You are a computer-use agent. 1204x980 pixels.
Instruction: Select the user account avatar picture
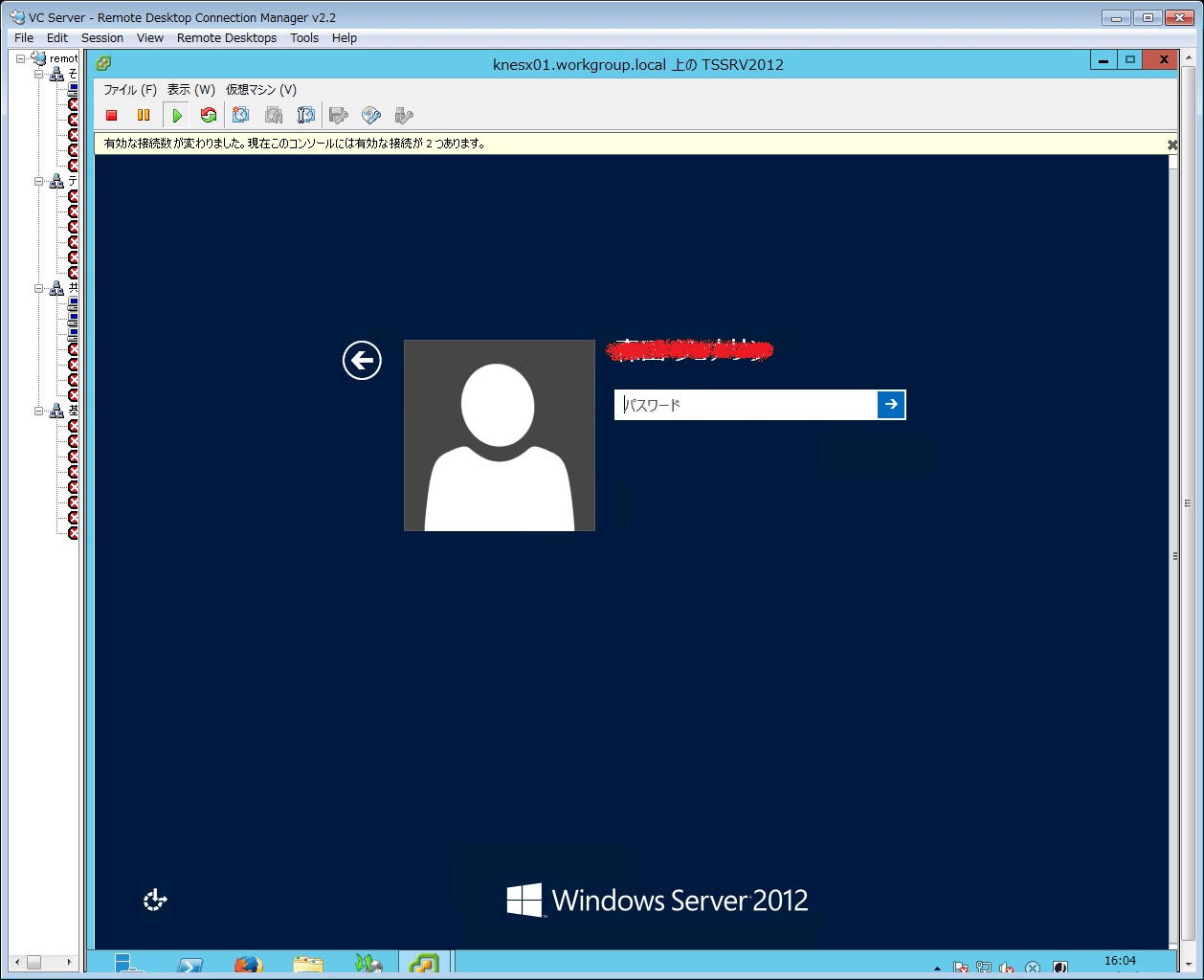[x=500, y=435]
